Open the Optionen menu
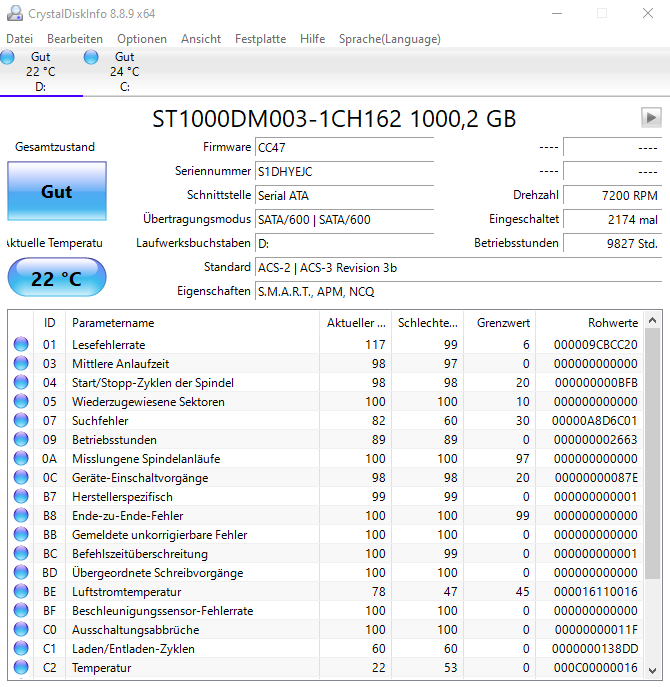 (142, 39)
